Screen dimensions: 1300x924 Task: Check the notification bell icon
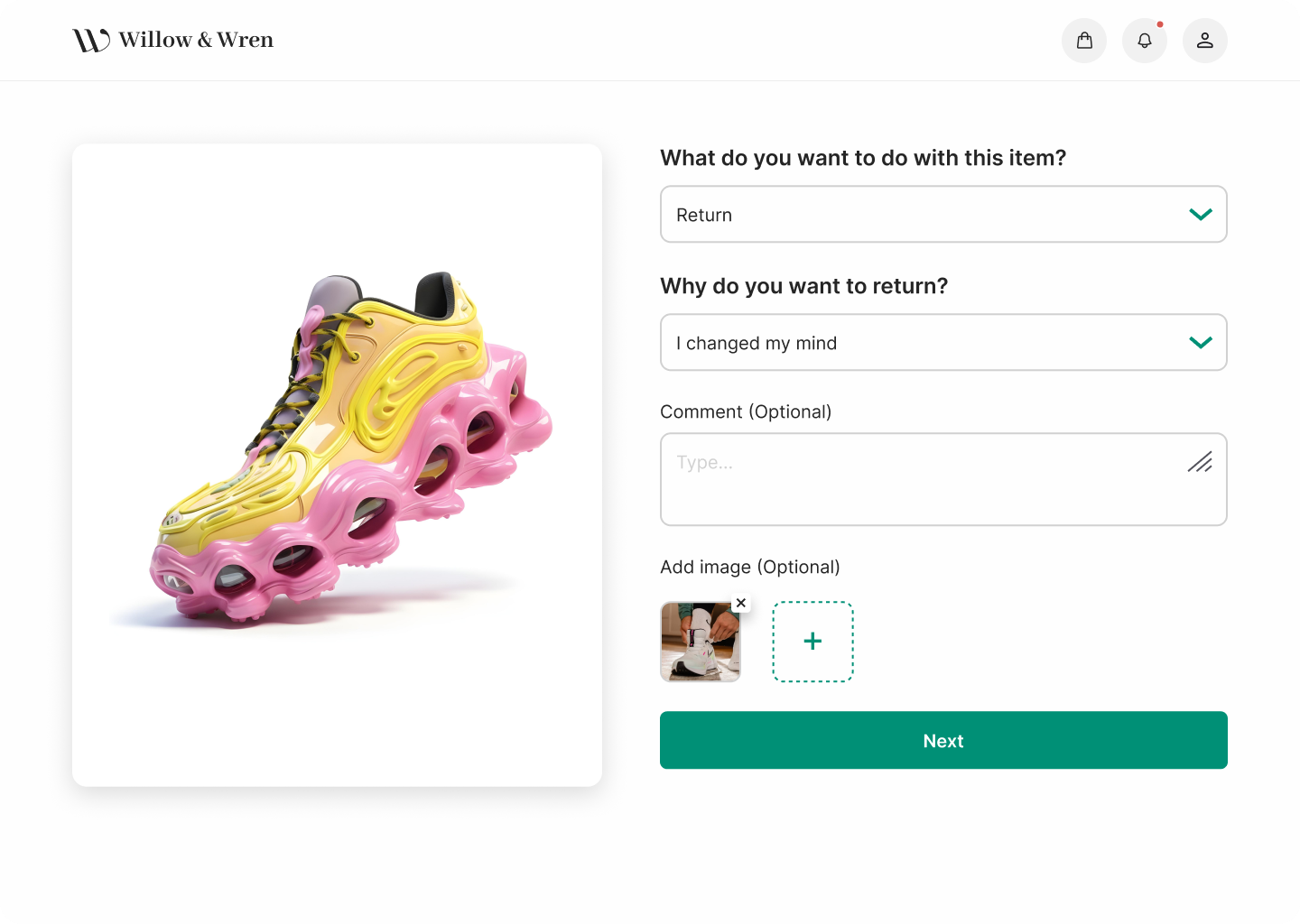point(1144,41)
